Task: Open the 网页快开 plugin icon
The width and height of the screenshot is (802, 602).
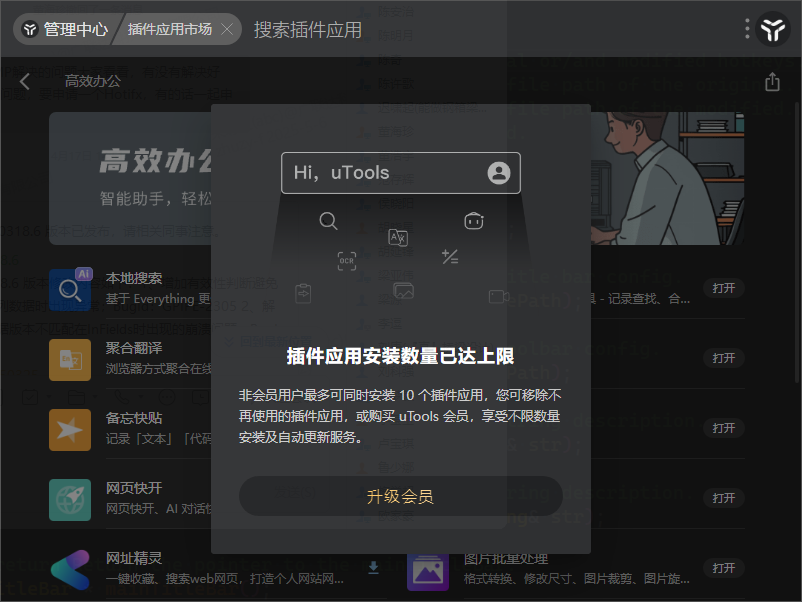Action: (70, 500)
